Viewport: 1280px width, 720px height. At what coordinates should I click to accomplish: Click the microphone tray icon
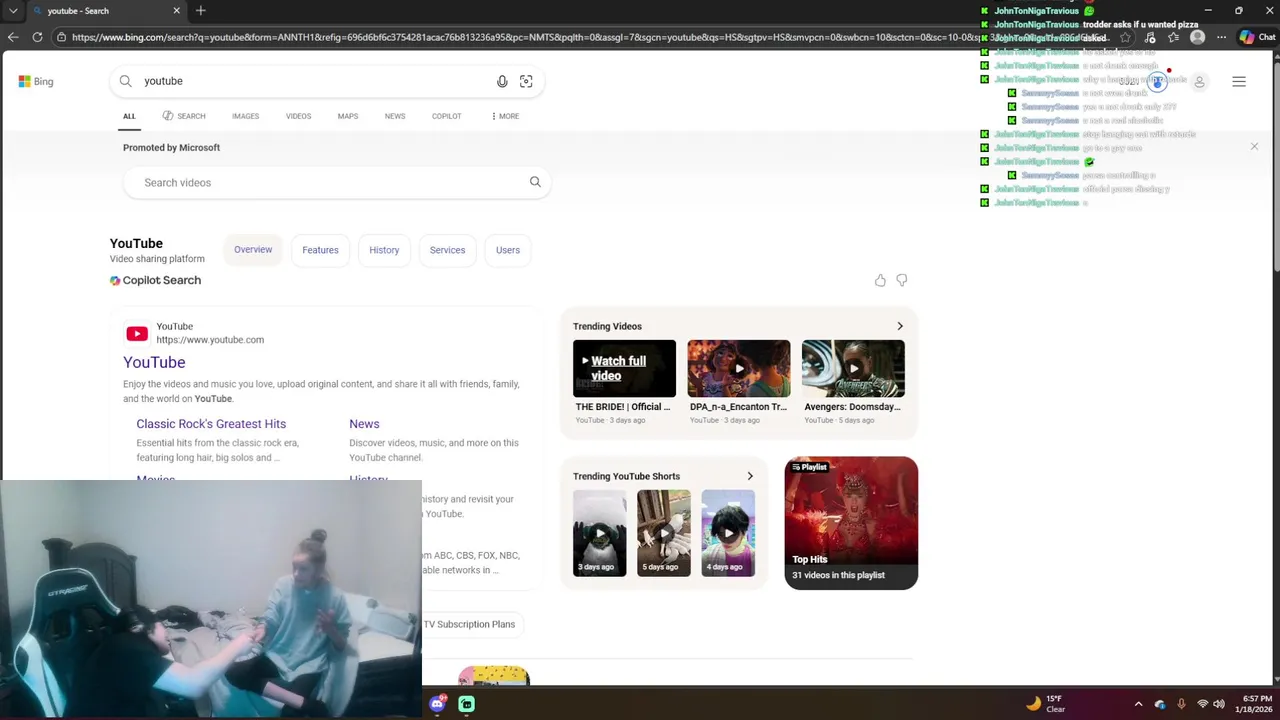click(1181, 704)
